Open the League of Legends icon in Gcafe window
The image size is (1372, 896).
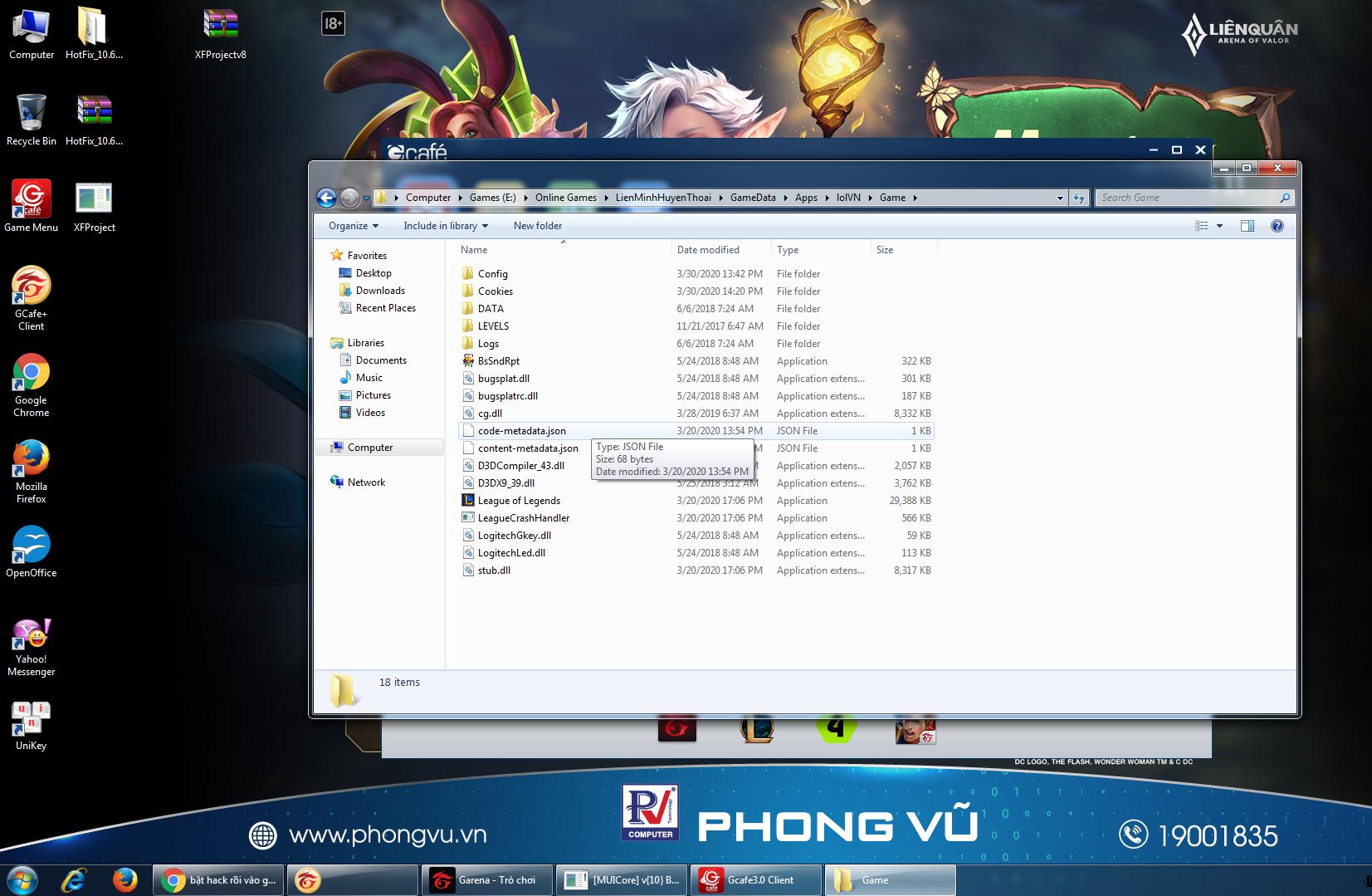click(x=757, y=729)
